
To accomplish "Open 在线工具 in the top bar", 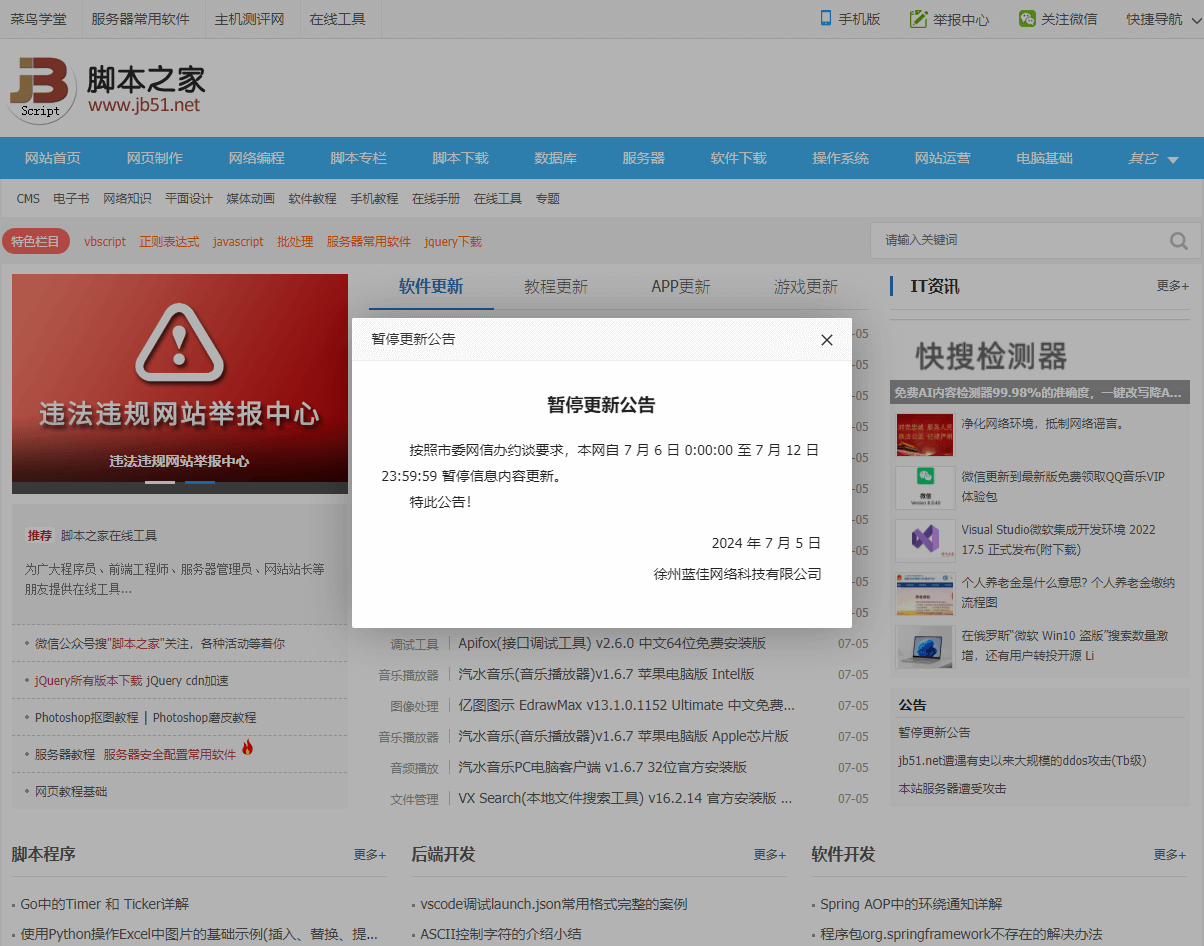I will (x=337, y=19).
